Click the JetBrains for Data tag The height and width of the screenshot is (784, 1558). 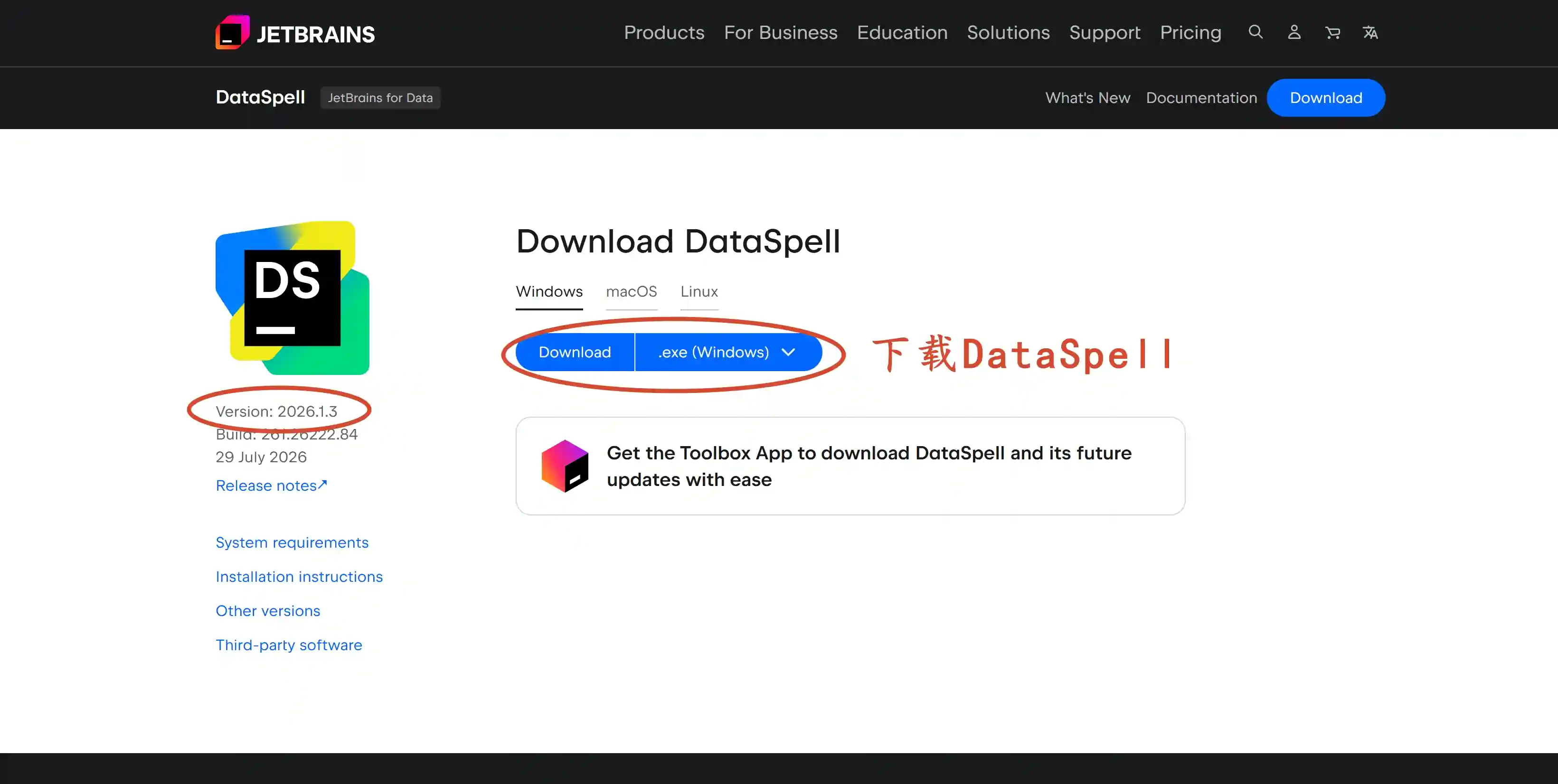(x=380, y=98)
